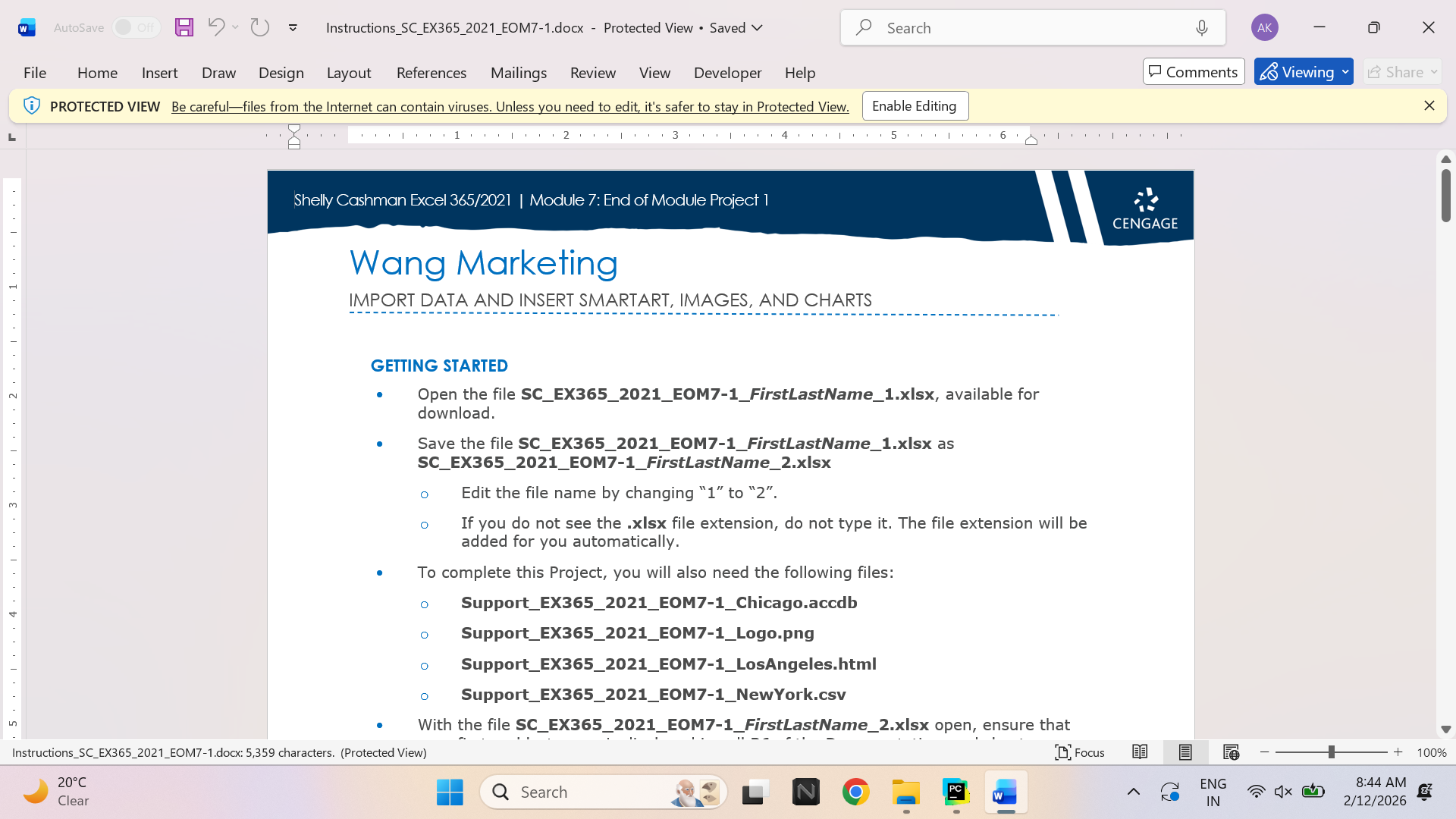This screenshot has height=819, width=1456.
Task: Click the ruler tab selector icon
Action: click(12, 136)
